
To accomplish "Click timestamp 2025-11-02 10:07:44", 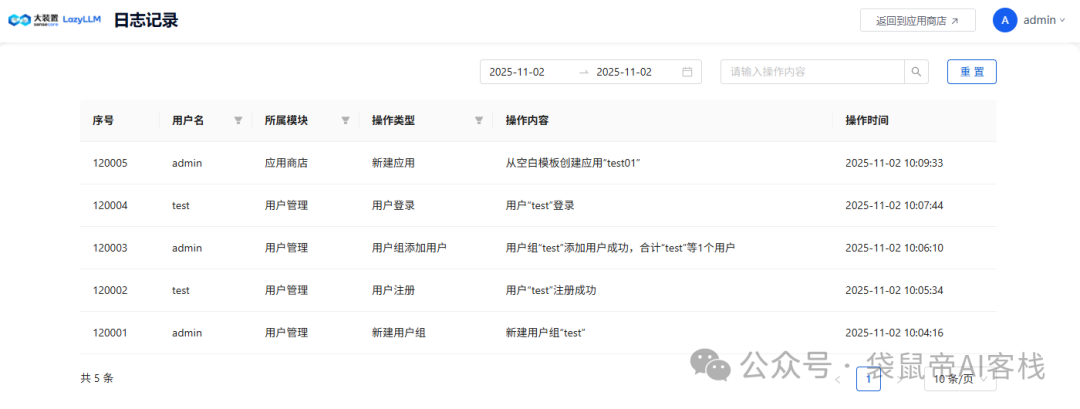I will 894,205.
